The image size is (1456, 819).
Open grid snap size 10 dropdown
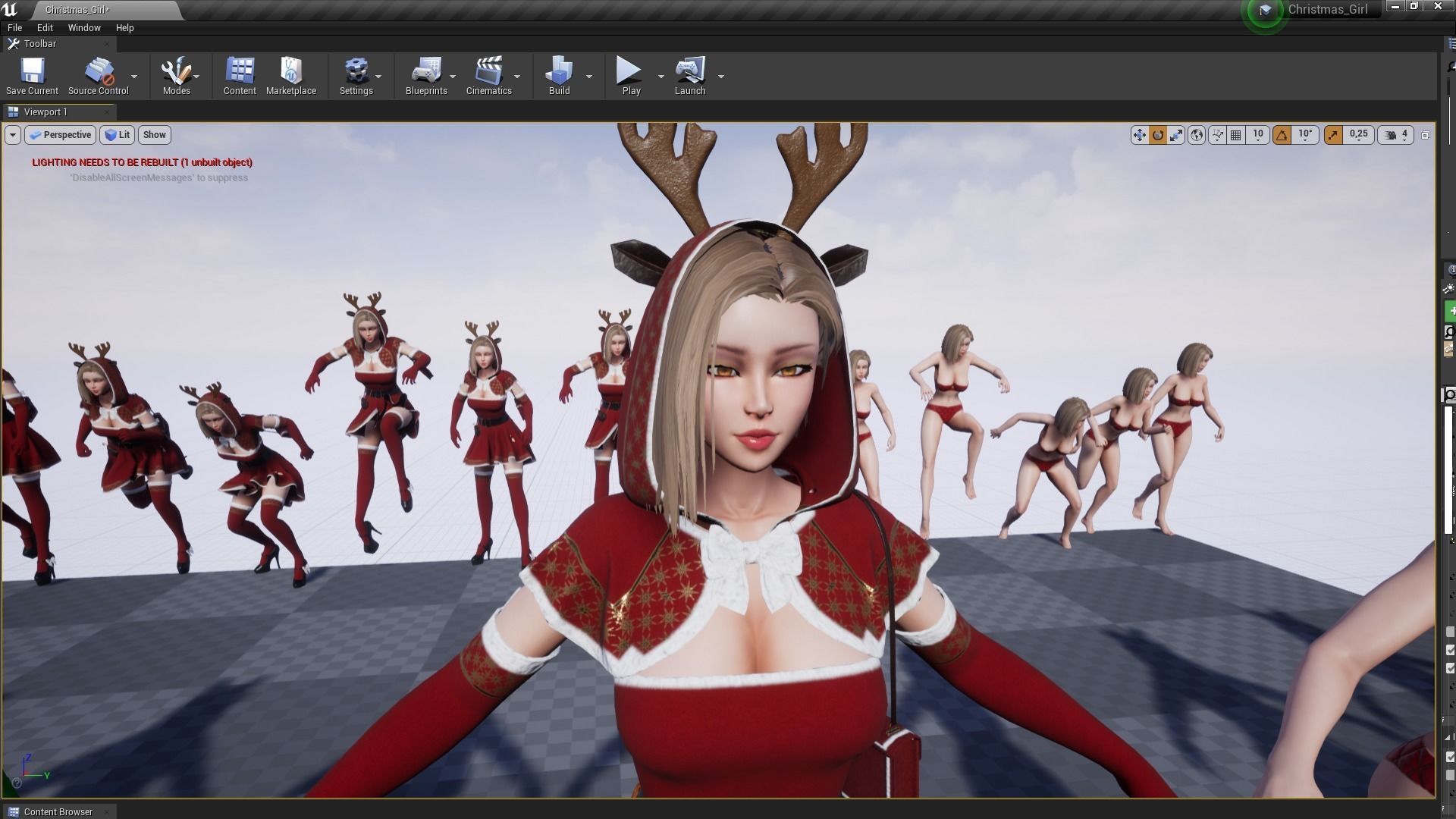click(x=1258, y=134)
